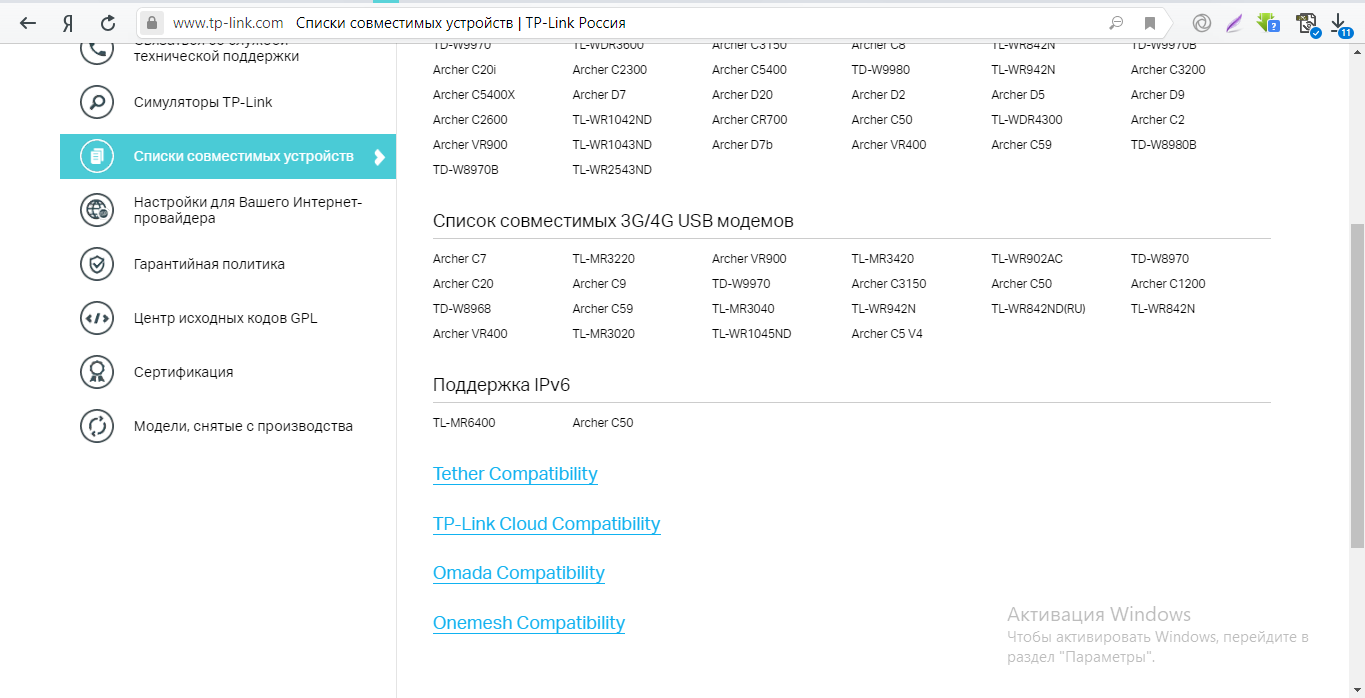Click the shield icon for Гарантийная политика
This screenshot has width=1365, height=698.
[97, 264]
